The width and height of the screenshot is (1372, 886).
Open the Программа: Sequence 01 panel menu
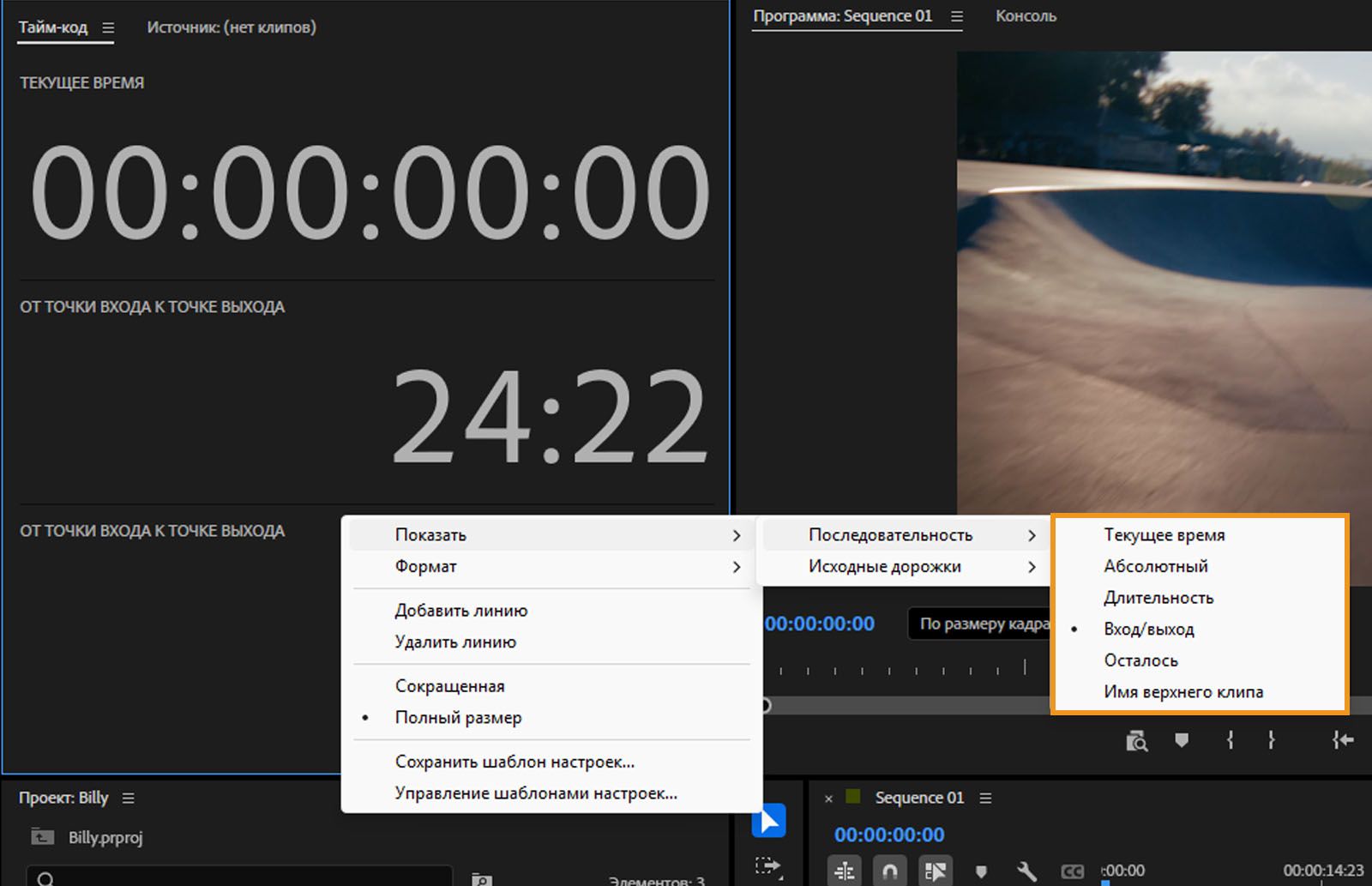[x=957, y=16]
